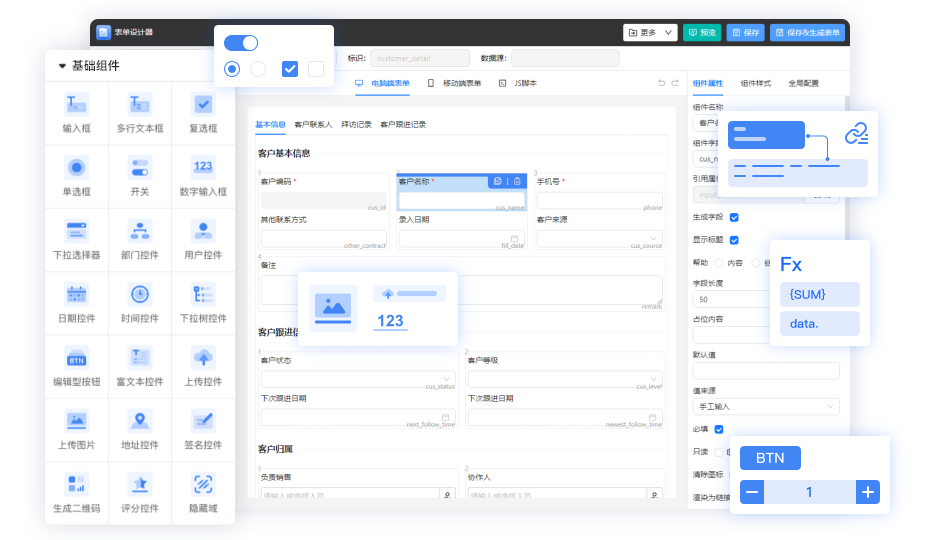Open the 值来源 手工输入 dropdown

[x=766, y=406]
